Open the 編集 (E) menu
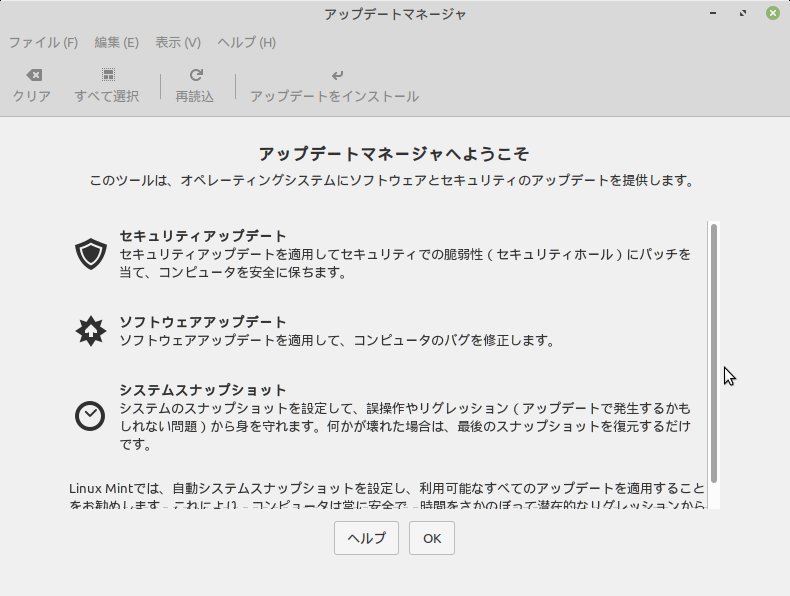The width and height of the screenshot is (790, 596). (x=116, y=42)
